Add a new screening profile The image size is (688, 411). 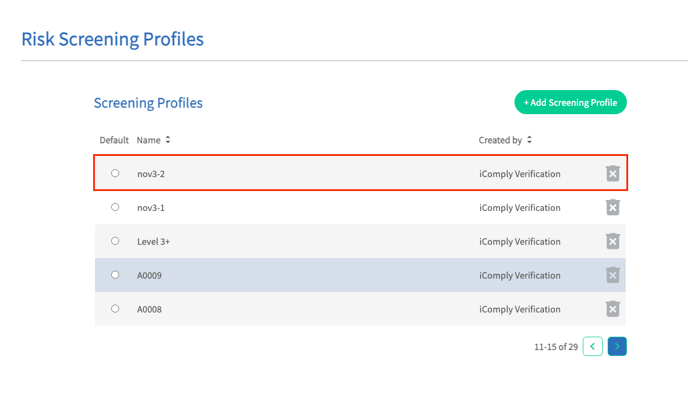(570, 102)
